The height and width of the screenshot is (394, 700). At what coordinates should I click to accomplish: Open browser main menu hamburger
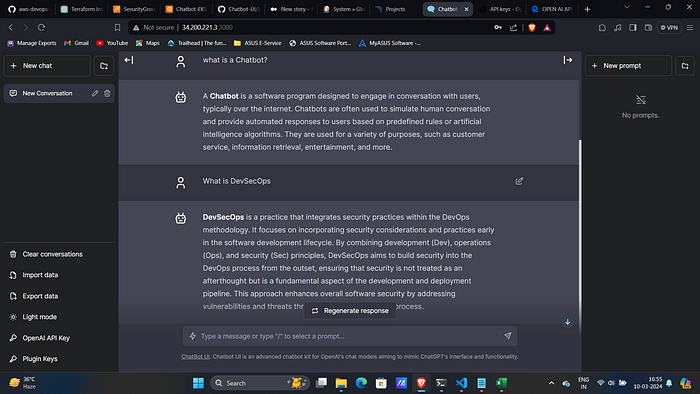tap(690, 28)
